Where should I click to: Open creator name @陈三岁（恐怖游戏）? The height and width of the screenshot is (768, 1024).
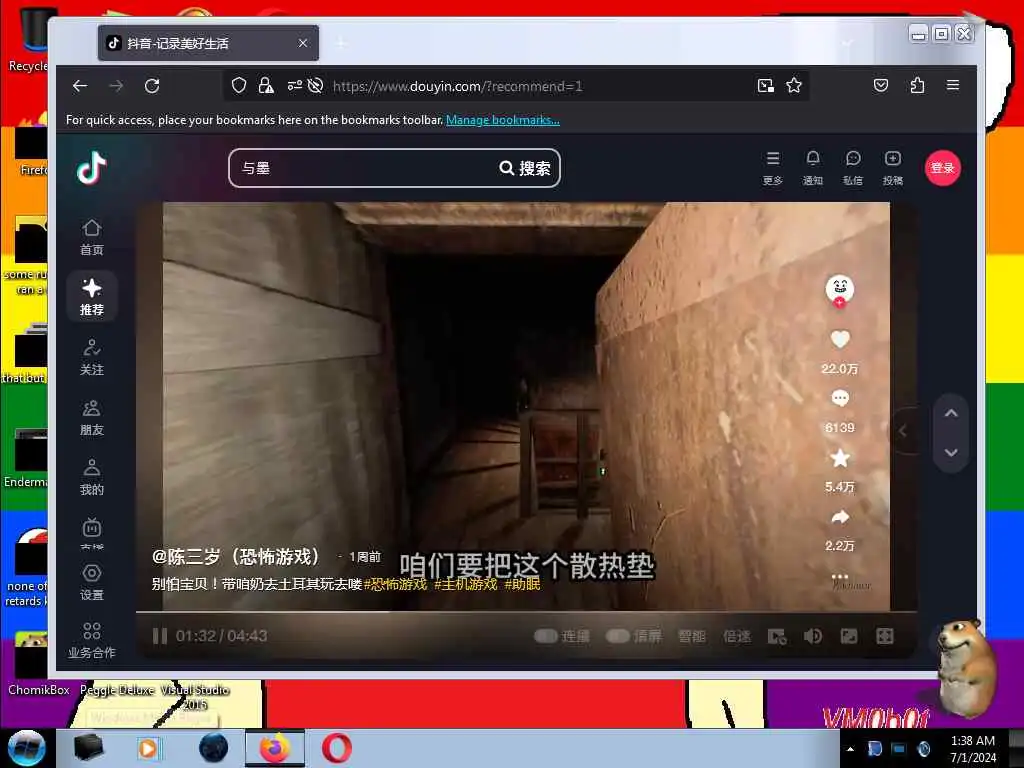[236, 557]
